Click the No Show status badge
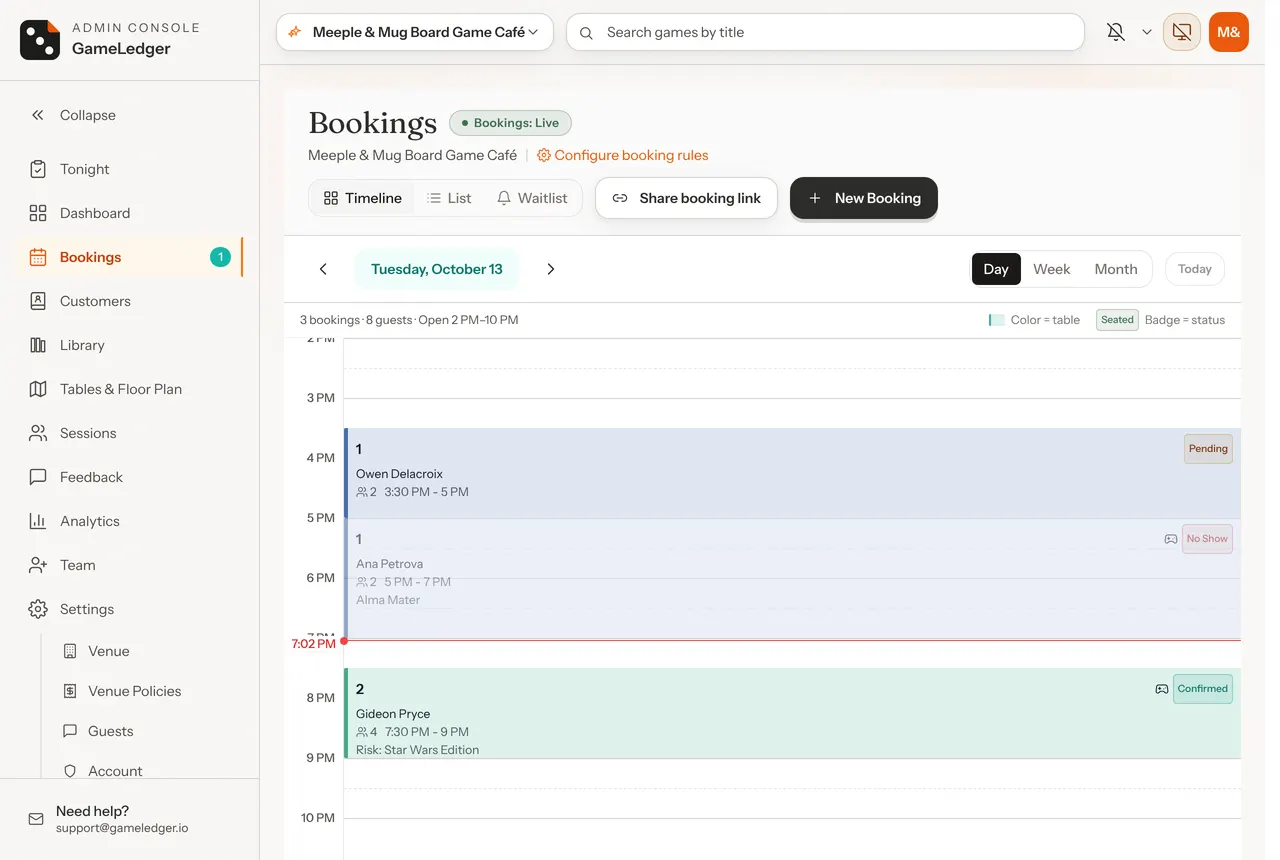The height and width of the screenshot is (860, 1280). pyautogui.click(x=1207, y=539)
